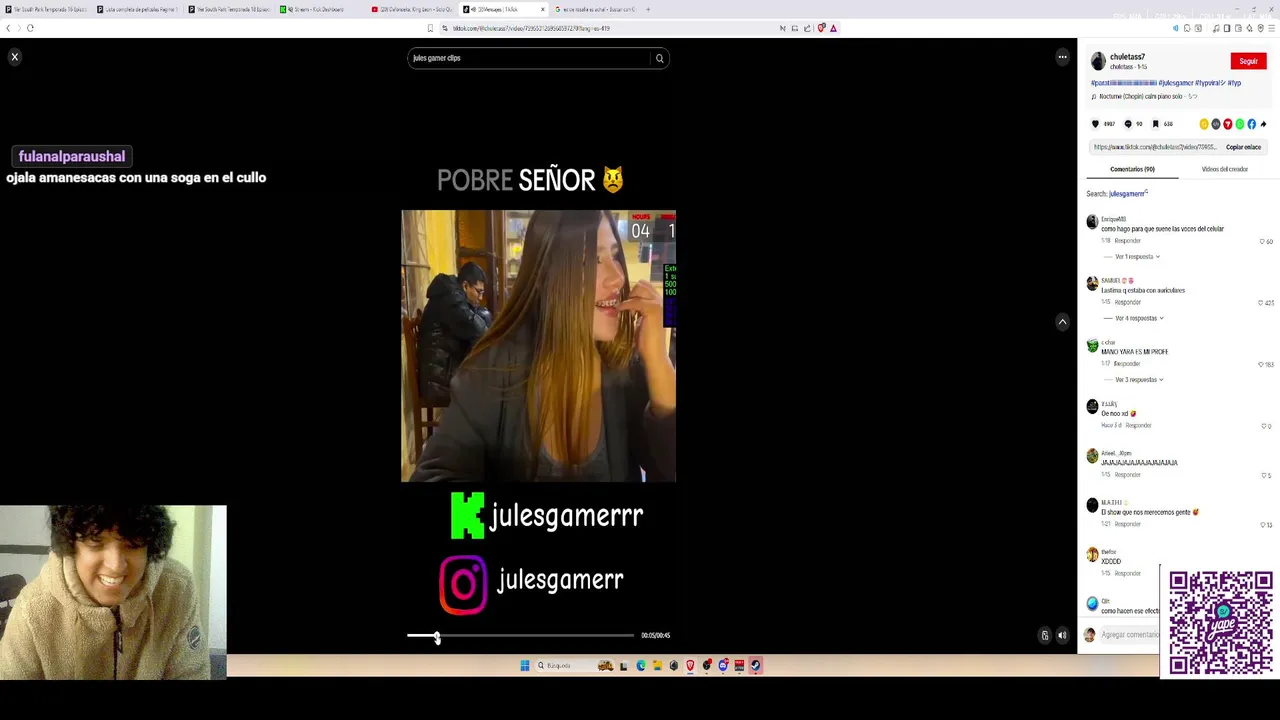Click the red send-to-friends icon
This screenshot has height=720, width=1280.
pos(1228,124)
